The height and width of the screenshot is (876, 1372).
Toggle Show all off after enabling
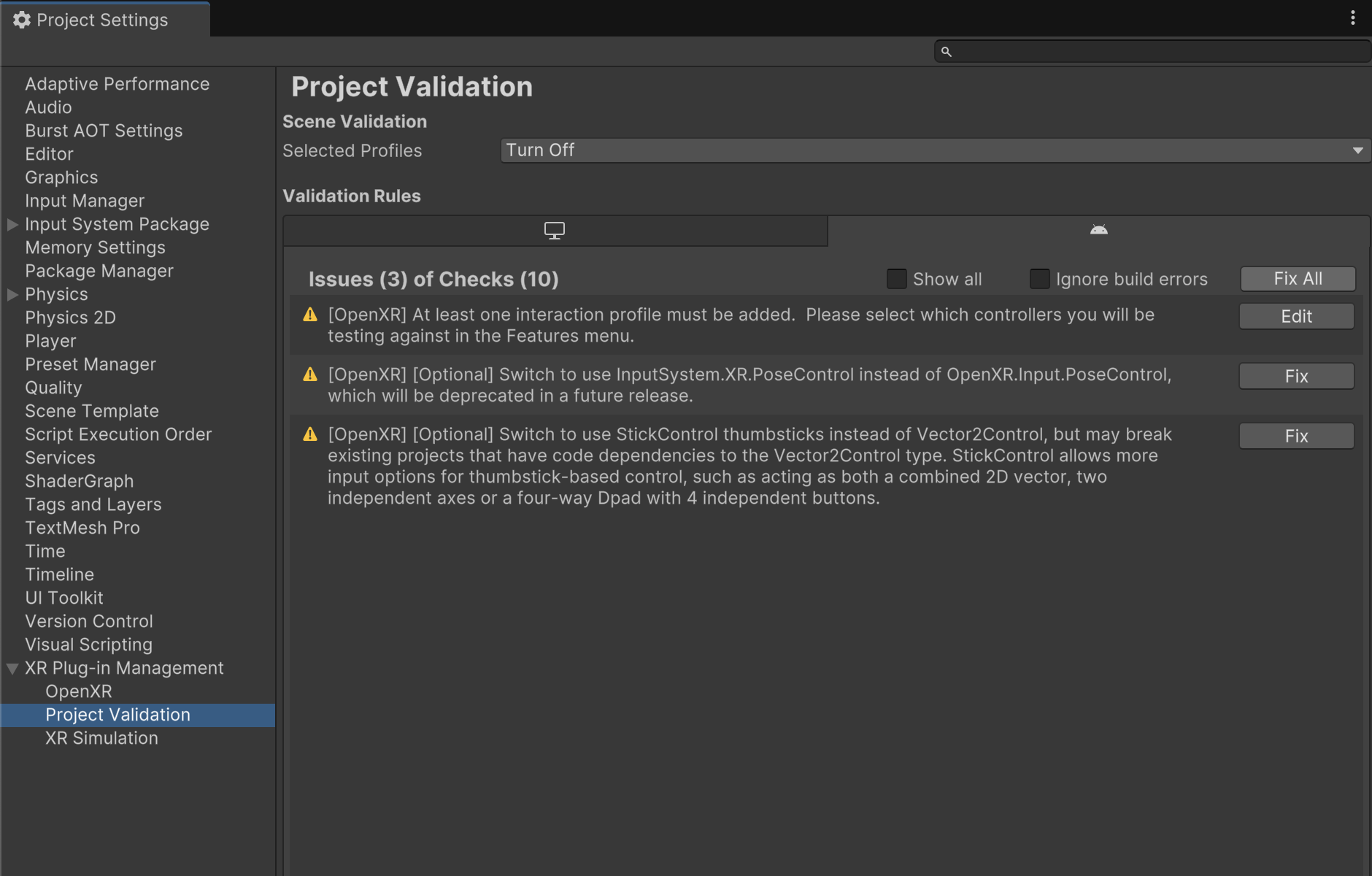coord(896,279)
